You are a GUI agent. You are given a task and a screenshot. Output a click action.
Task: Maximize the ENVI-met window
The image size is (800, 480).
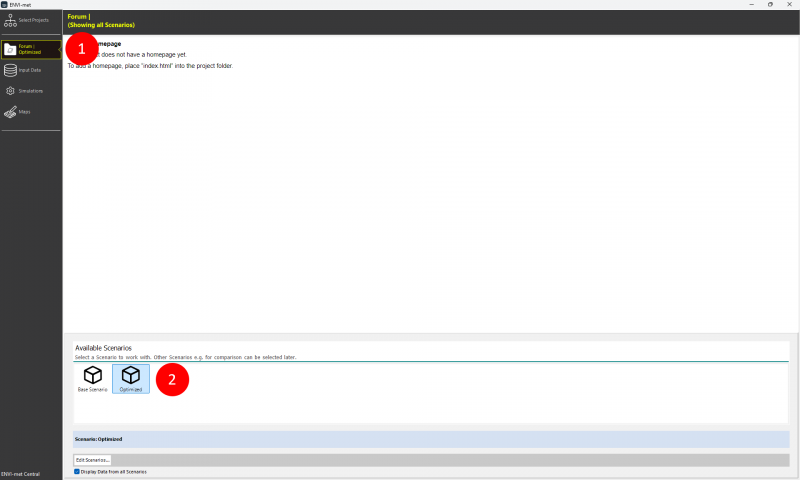pos(769,4)
